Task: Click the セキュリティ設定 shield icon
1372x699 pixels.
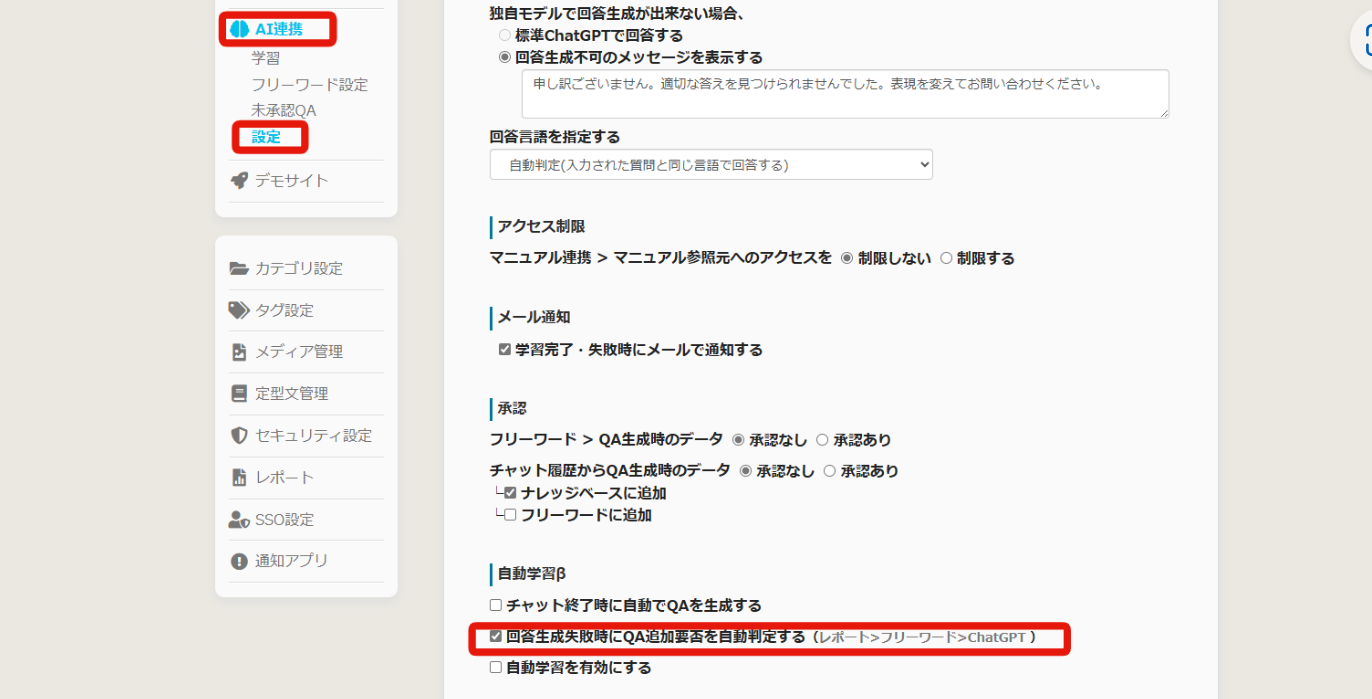Action: (x=239, y=436)
